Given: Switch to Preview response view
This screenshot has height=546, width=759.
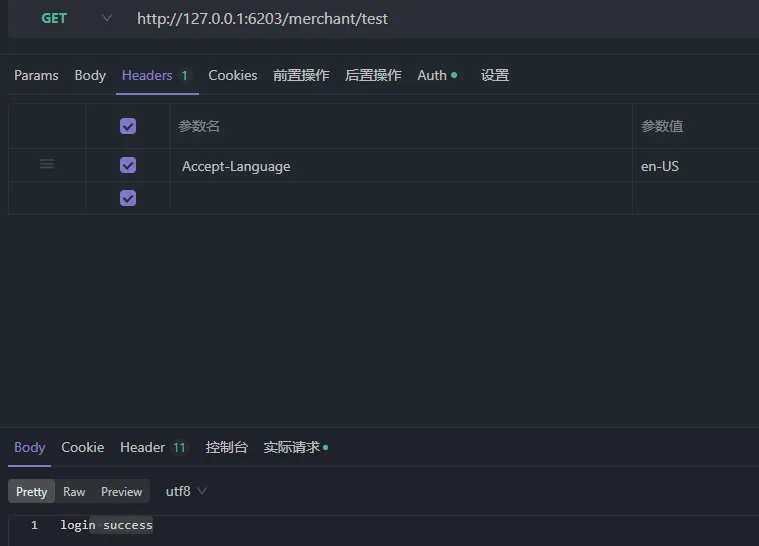Looking at the screenshot, I should tap(121, 492).
